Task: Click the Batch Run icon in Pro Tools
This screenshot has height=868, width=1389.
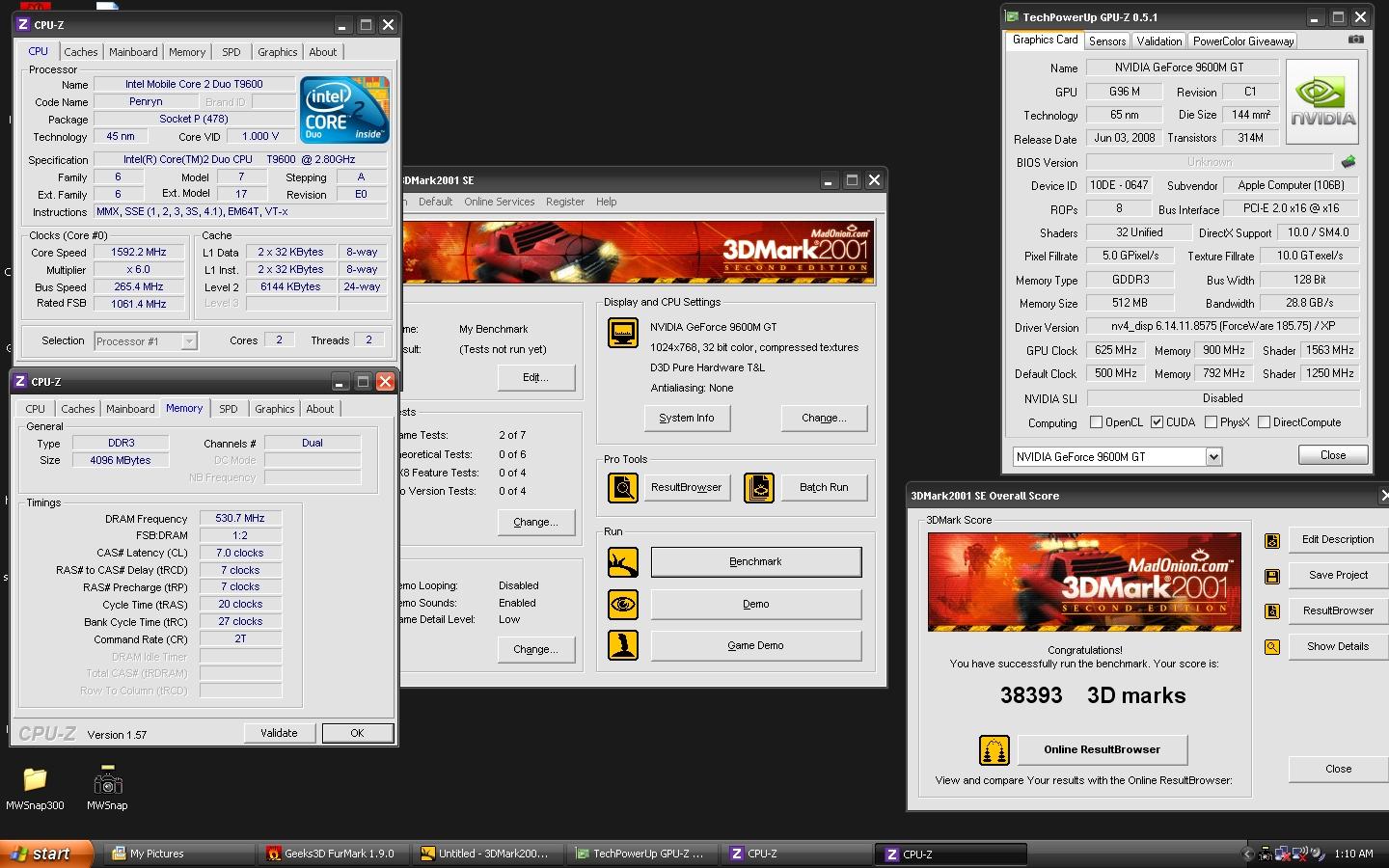Action: coord(759,488)
